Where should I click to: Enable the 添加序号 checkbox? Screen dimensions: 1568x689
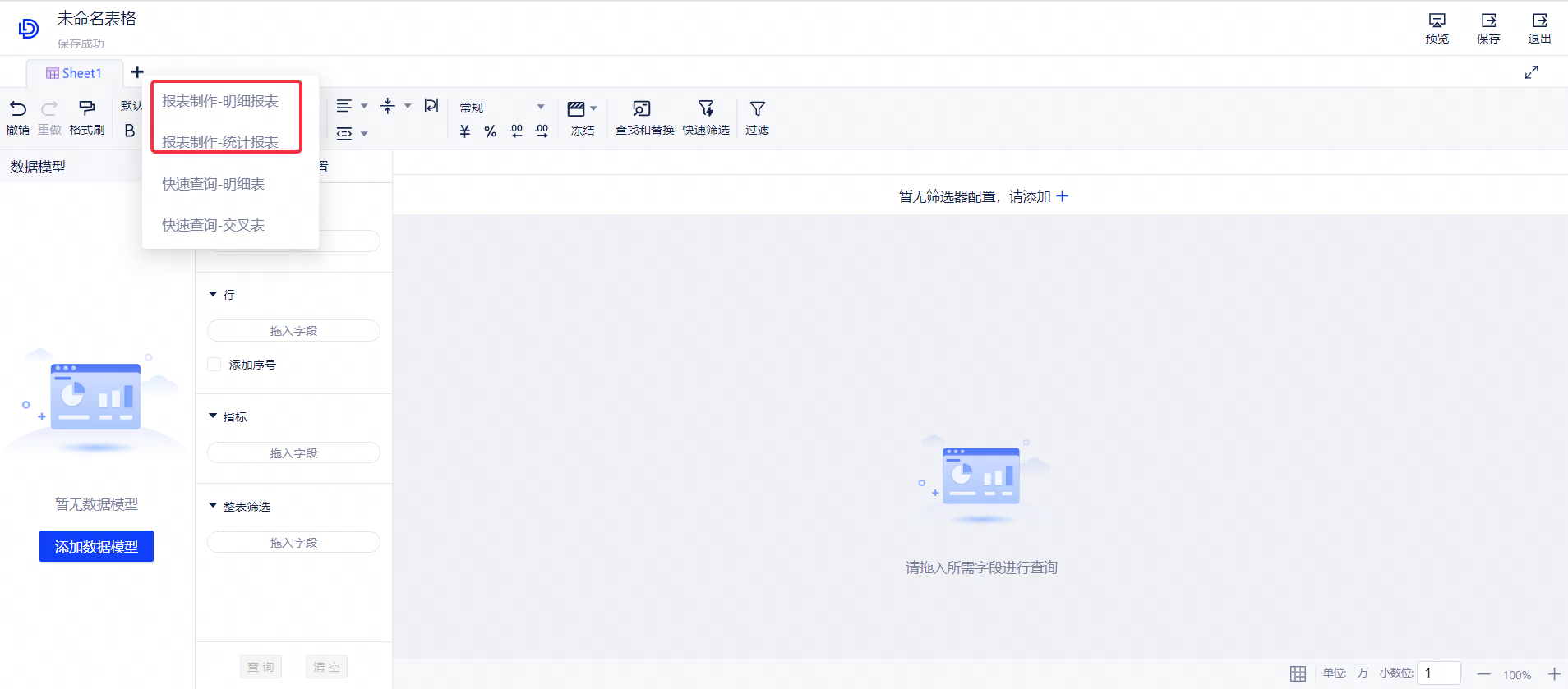(214, 365)
